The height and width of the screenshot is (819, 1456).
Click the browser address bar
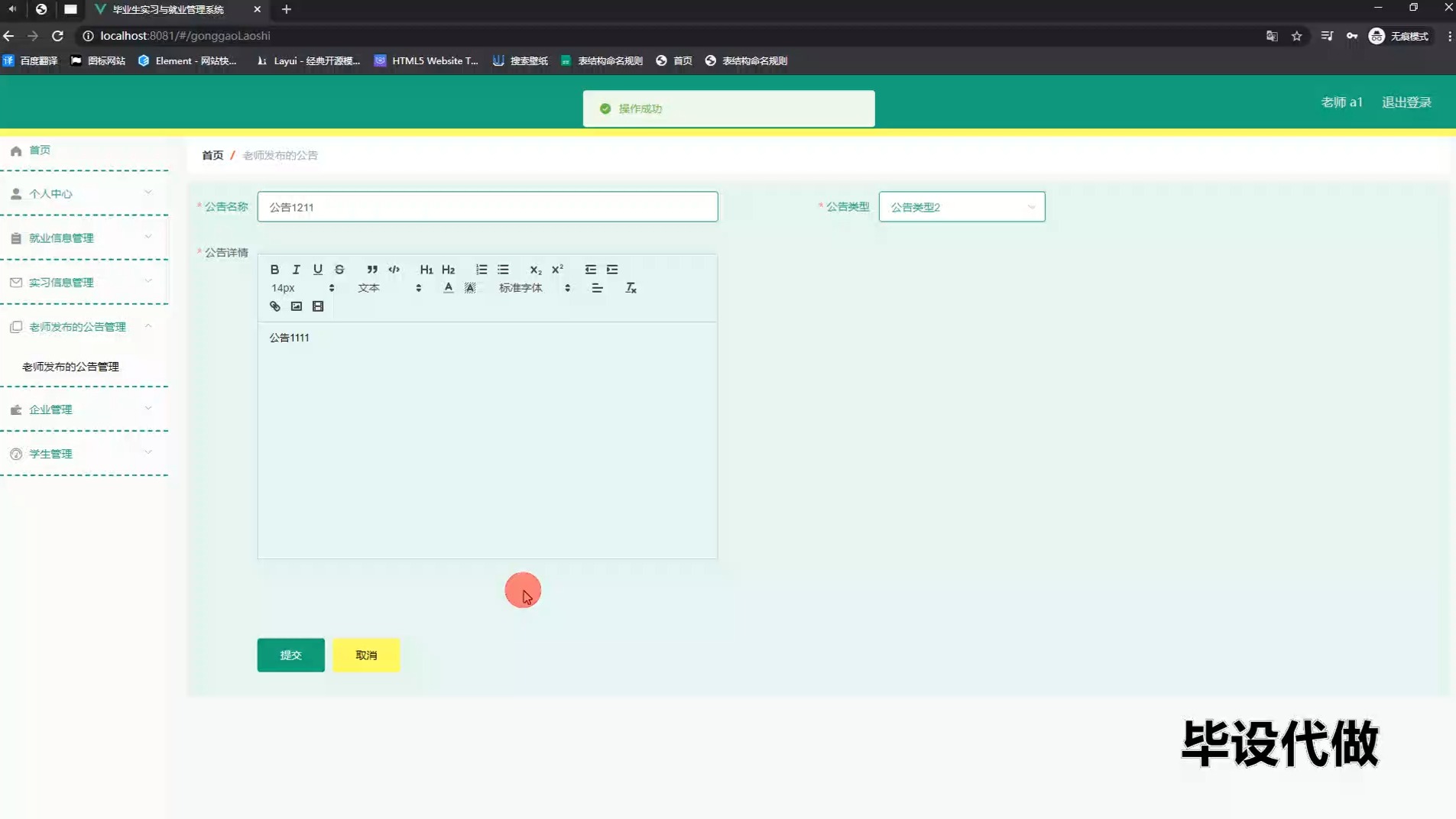coord(673,36)
